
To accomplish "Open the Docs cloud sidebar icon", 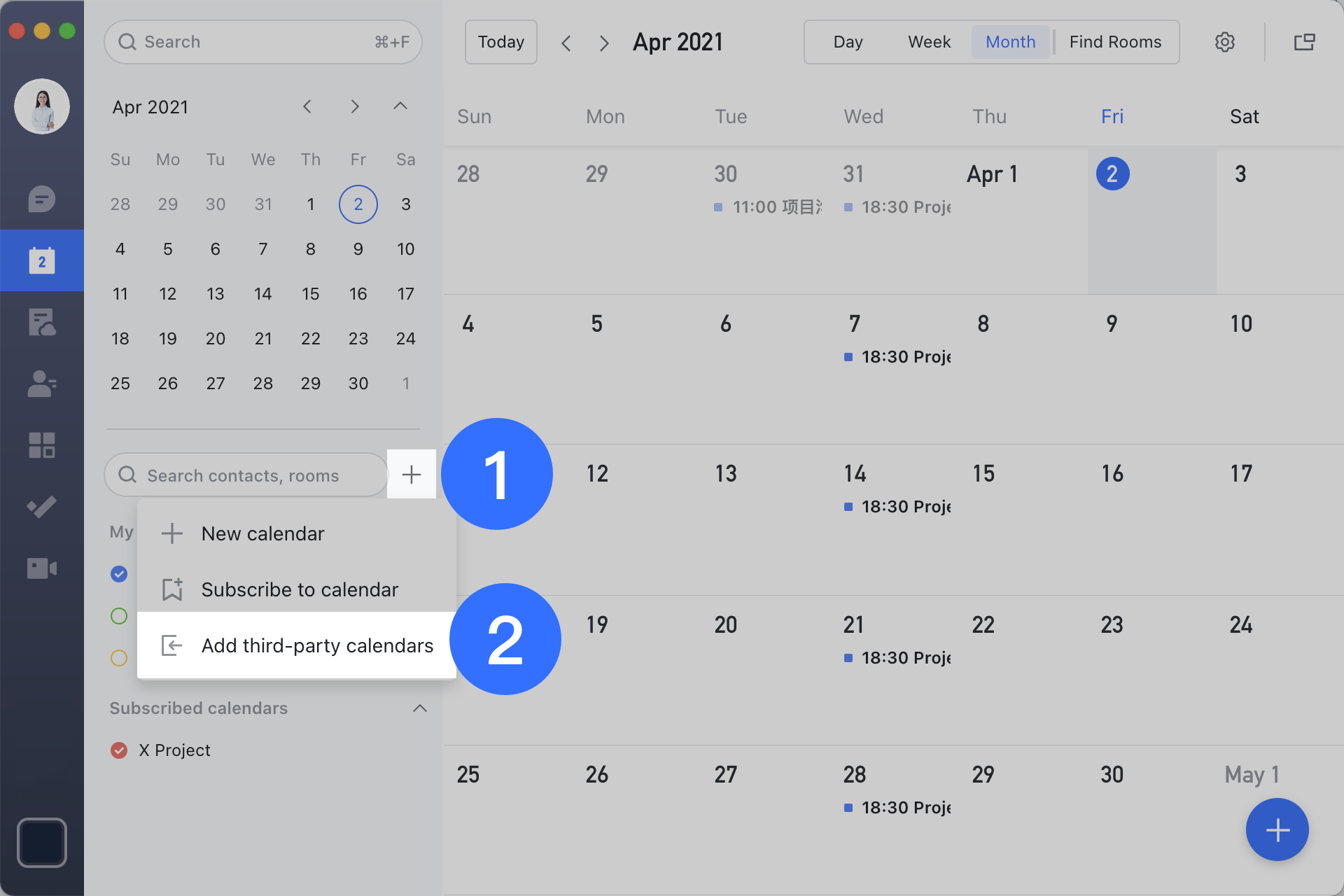I will [42, 323].
